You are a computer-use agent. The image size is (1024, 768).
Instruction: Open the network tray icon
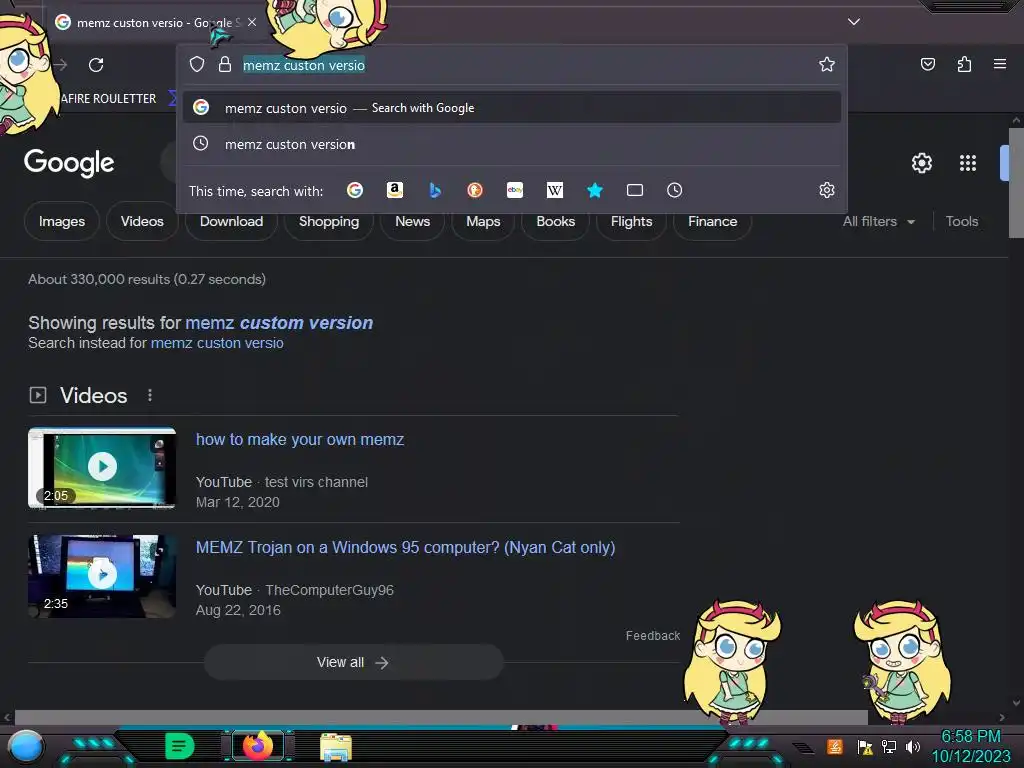(x=888, y=746)
